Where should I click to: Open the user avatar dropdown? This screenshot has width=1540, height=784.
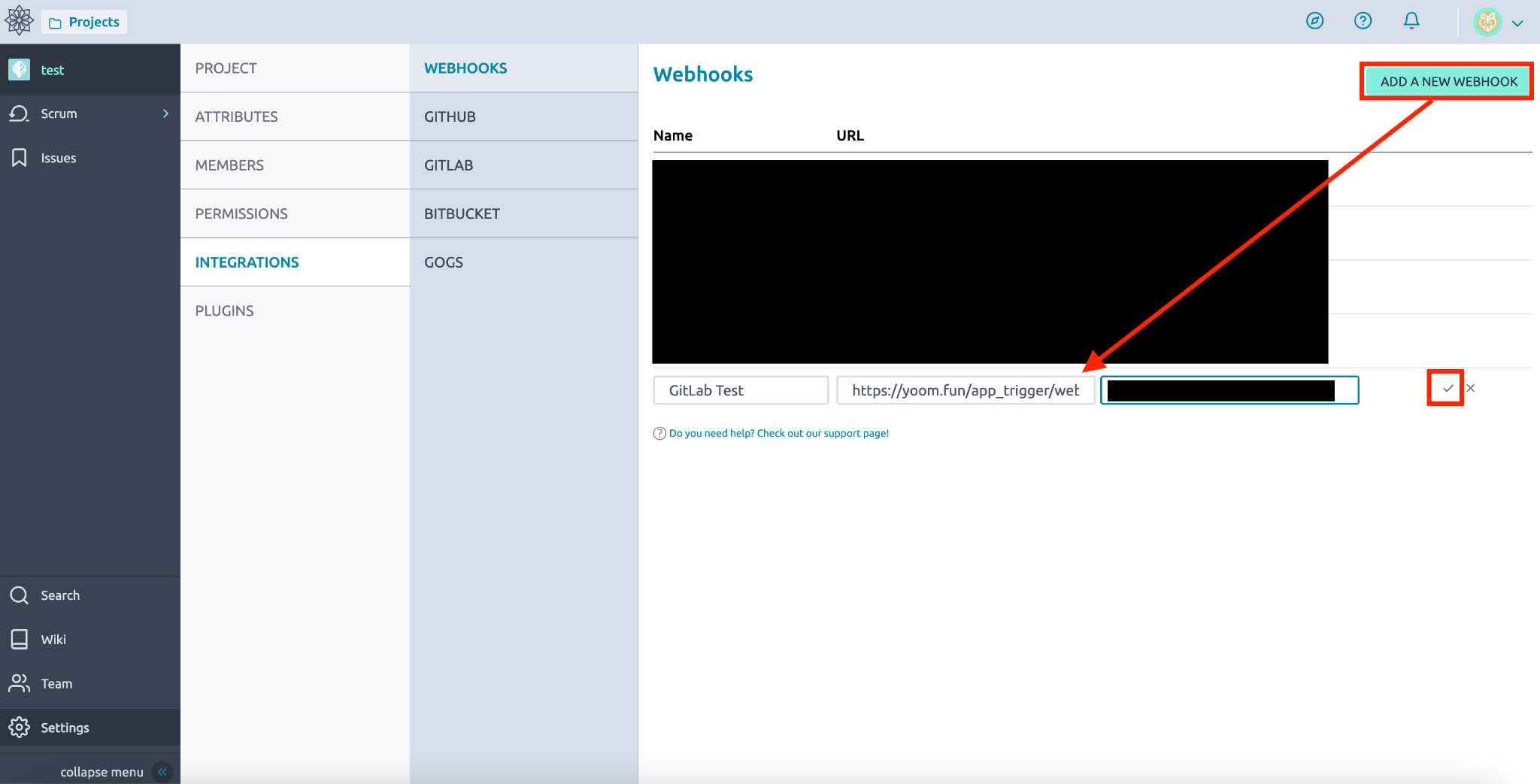(1499, 22)
